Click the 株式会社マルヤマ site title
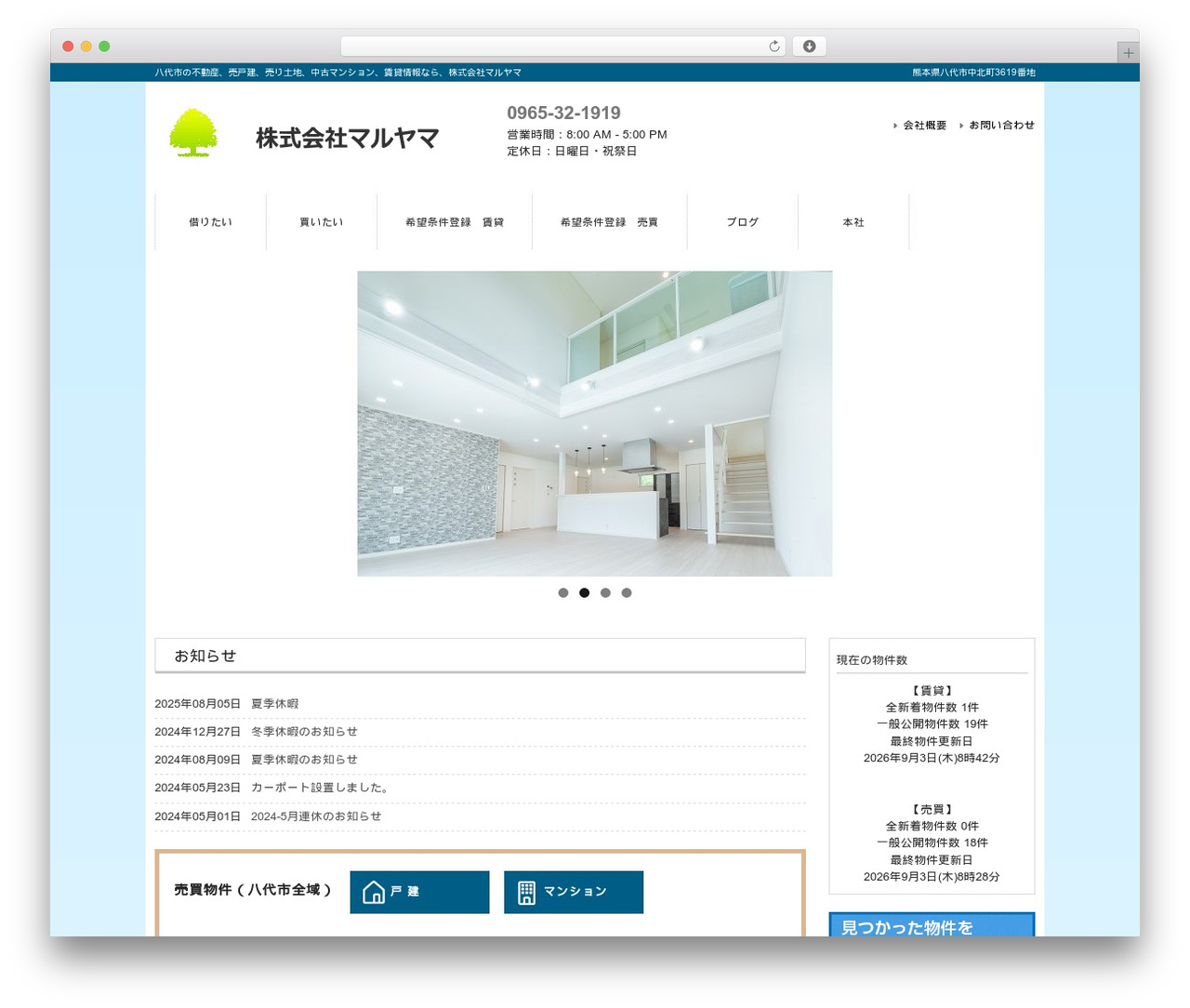Viewport: 1190px width, 1008px height. pos(348,138)
